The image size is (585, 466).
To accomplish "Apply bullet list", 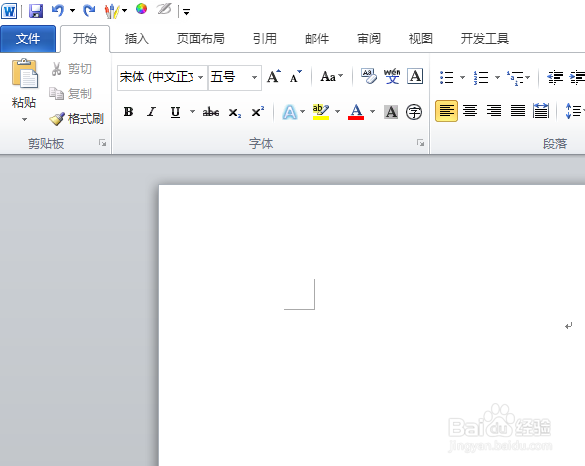I will coord(447,77).
